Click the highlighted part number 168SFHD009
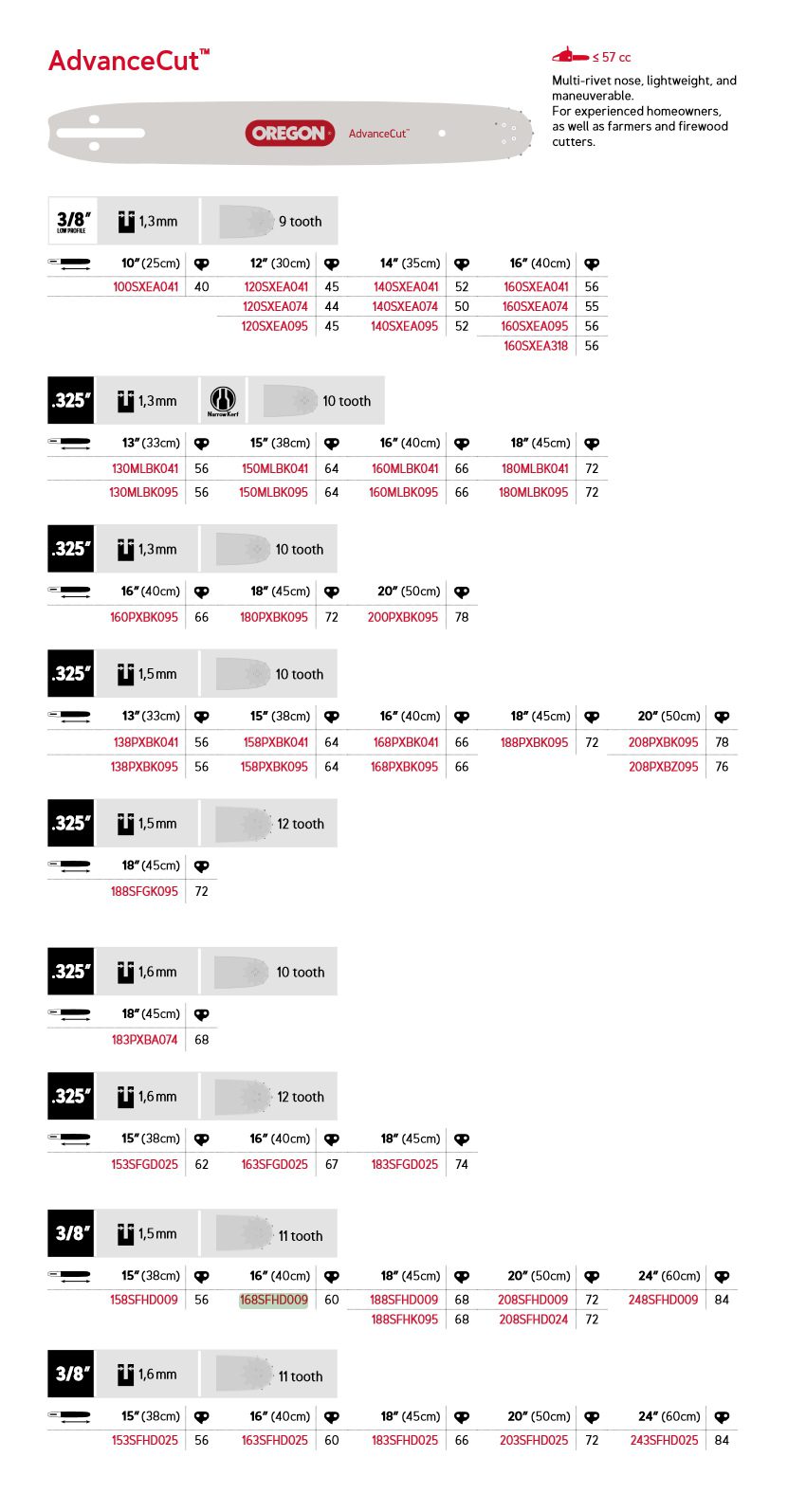The width and height of the screenshot is (806, 1512). [x=274, y=1300]
